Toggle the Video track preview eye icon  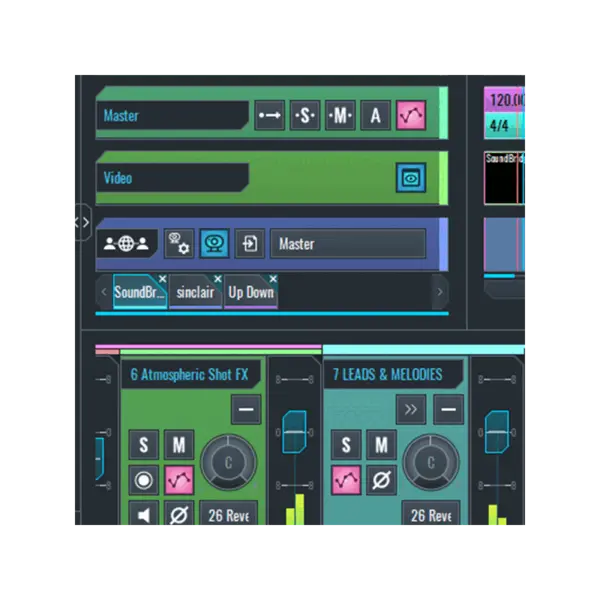[x=411, y=178]
